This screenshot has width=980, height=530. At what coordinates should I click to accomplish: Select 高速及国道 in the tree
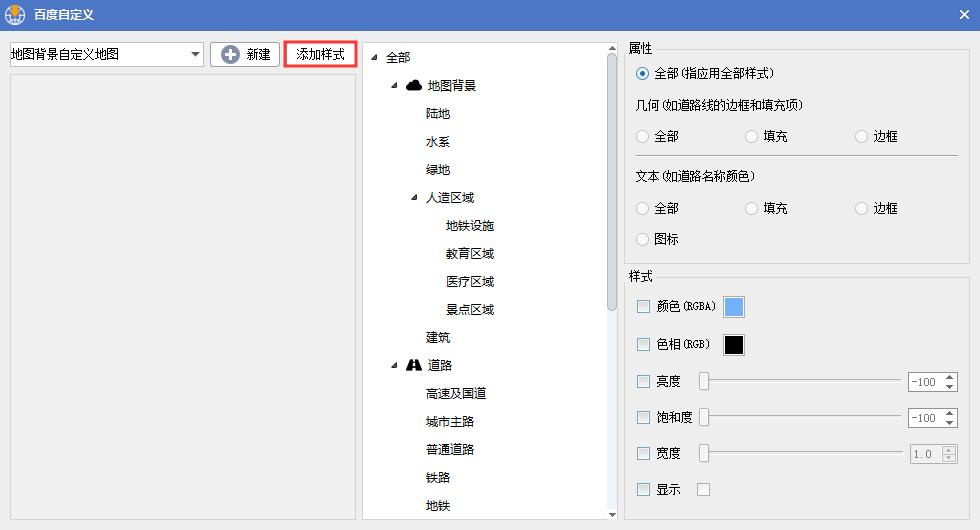pyautogui.click(x=456, y=393)
